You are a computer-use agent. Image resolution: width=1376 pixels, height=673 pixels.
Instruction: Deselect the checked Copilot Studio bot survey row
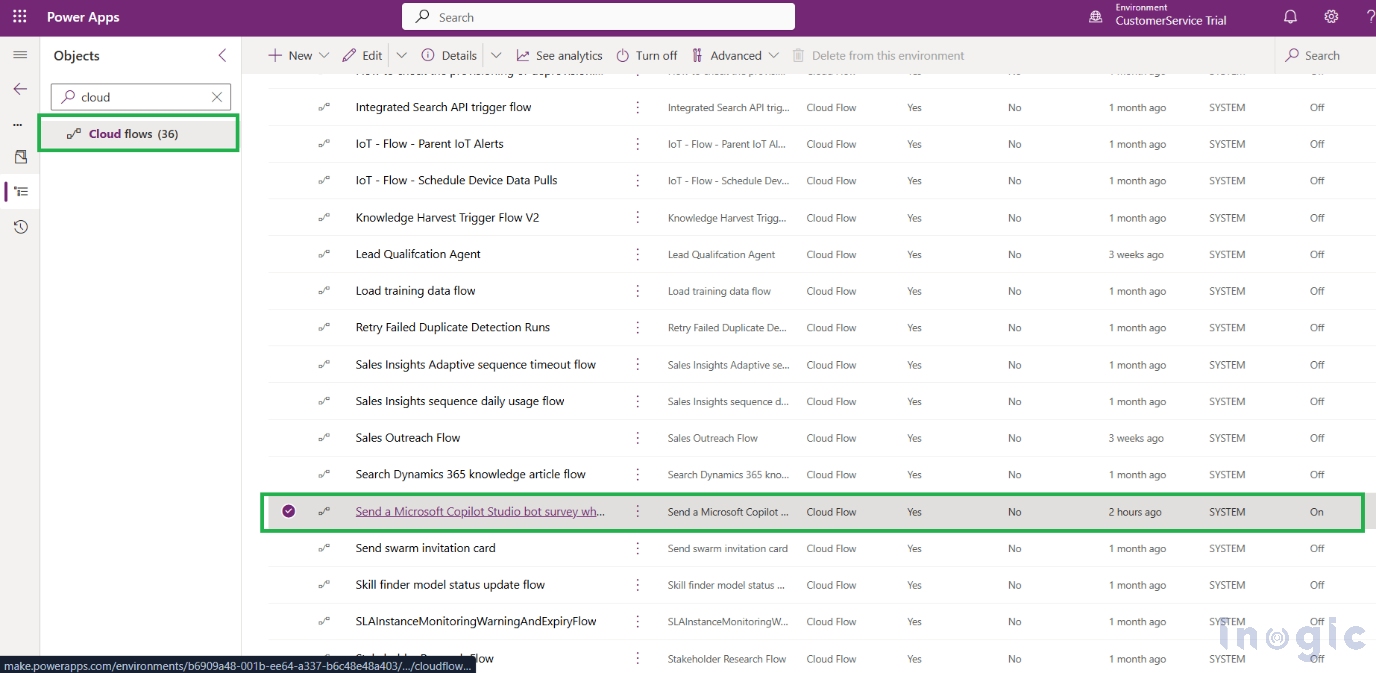289,511
